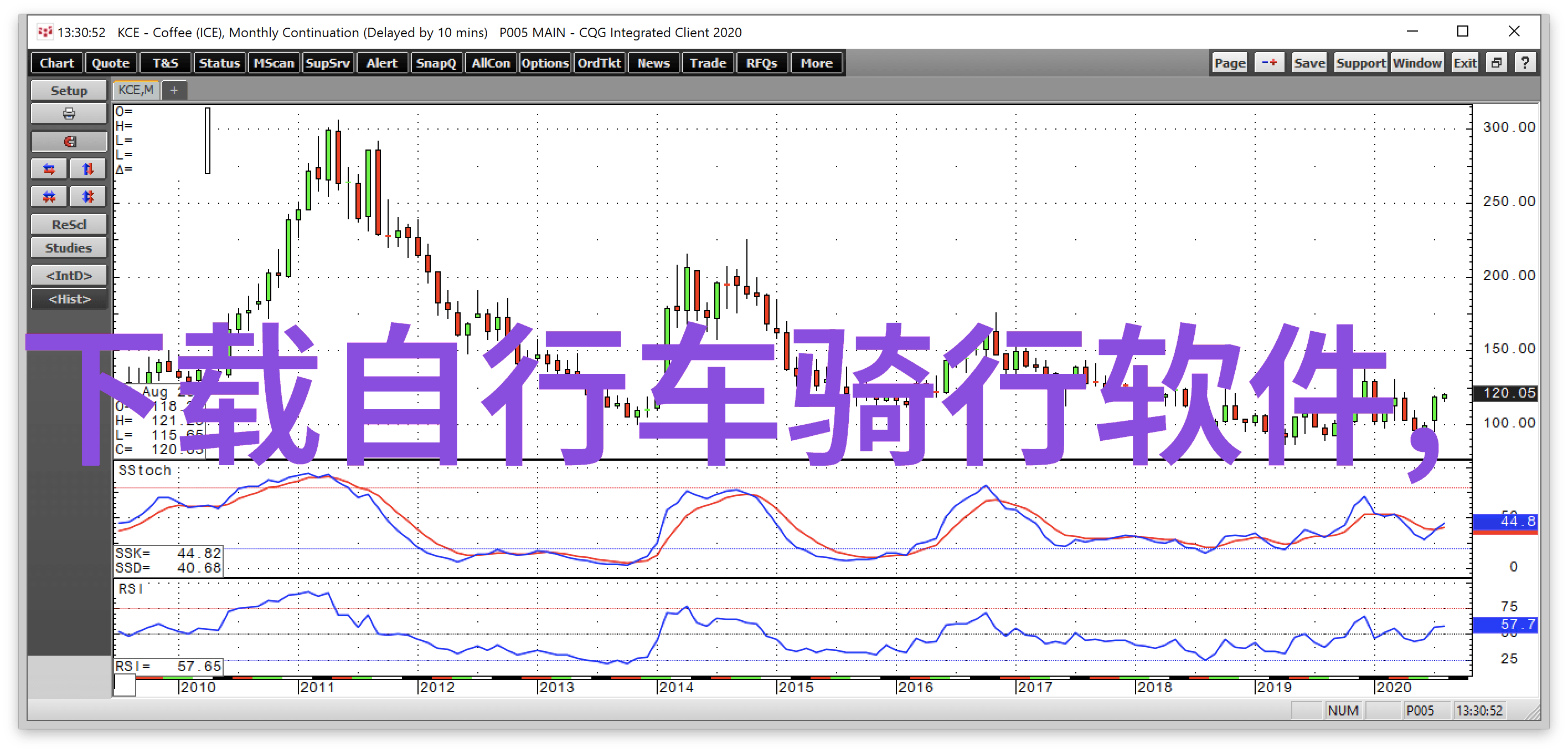Click the 44.8 stochastic value marker

1505,521
